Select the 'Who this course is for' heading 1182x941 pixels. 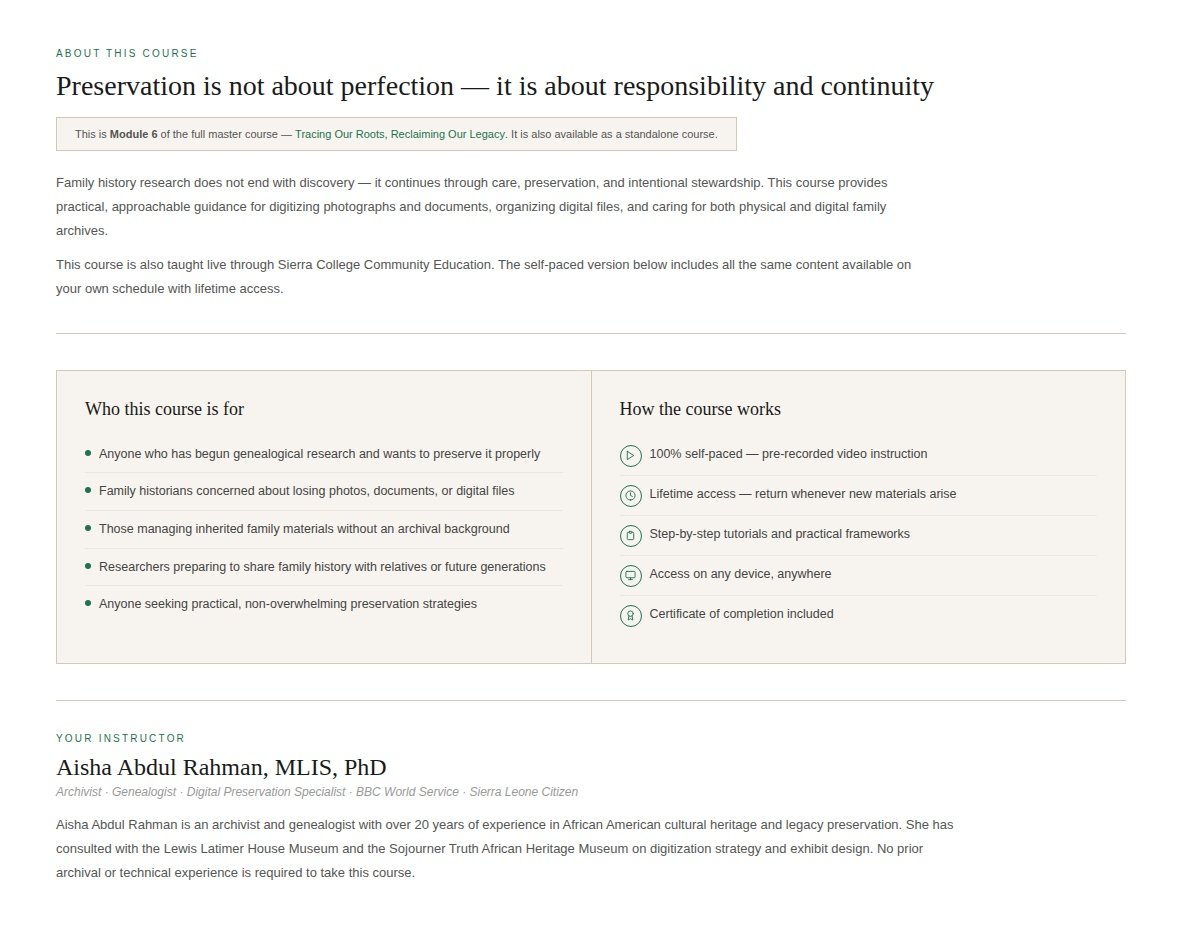pos(164,409)
